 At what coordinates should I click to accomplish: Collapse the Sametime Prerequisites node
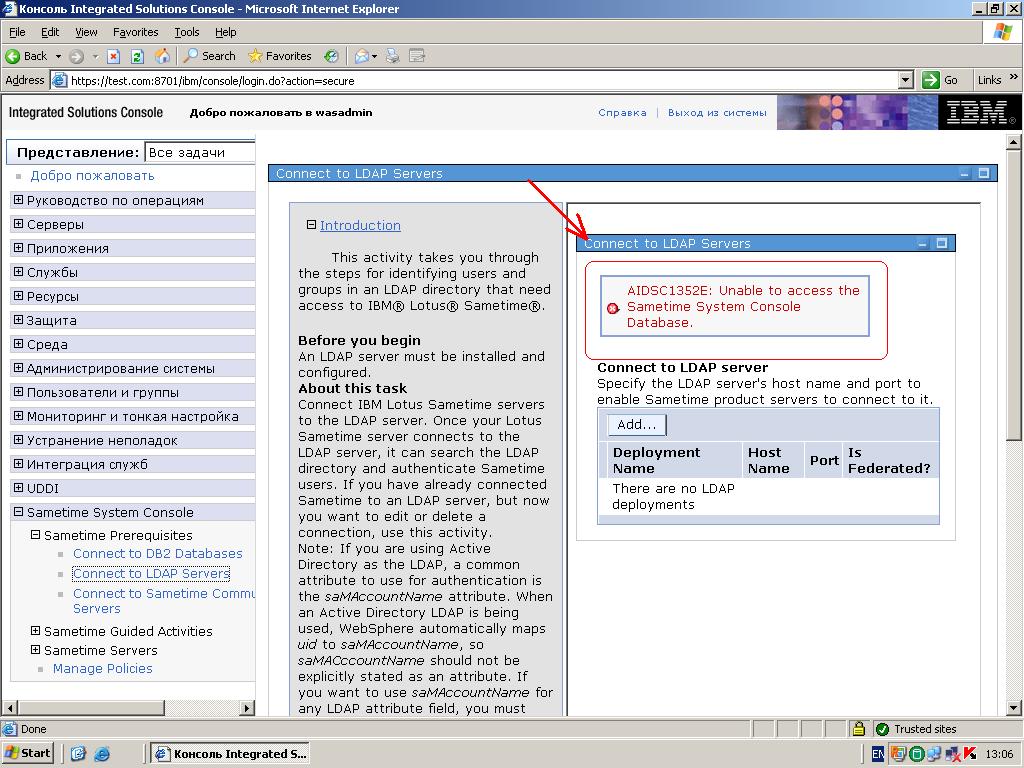[36, 535]
